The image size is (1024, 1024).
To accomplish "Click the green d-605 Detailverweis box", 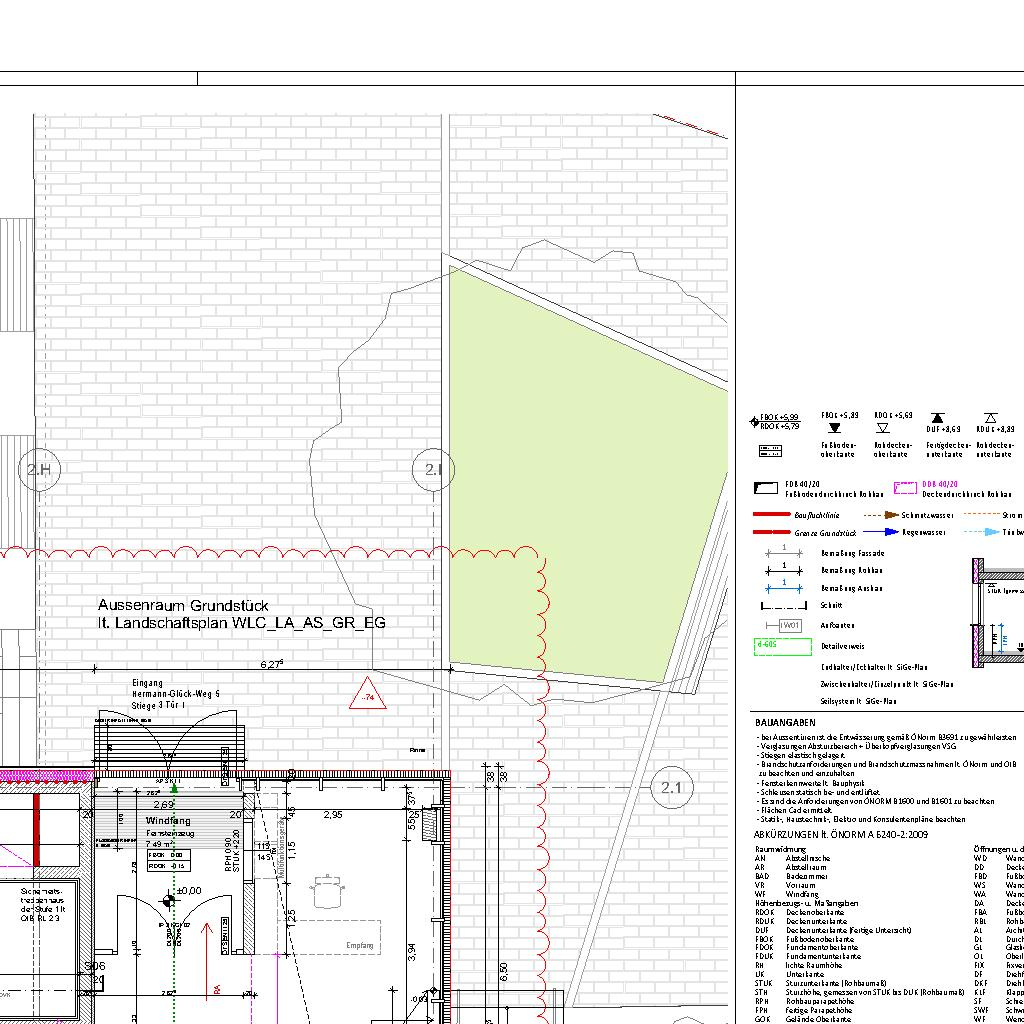I will 782,646.
